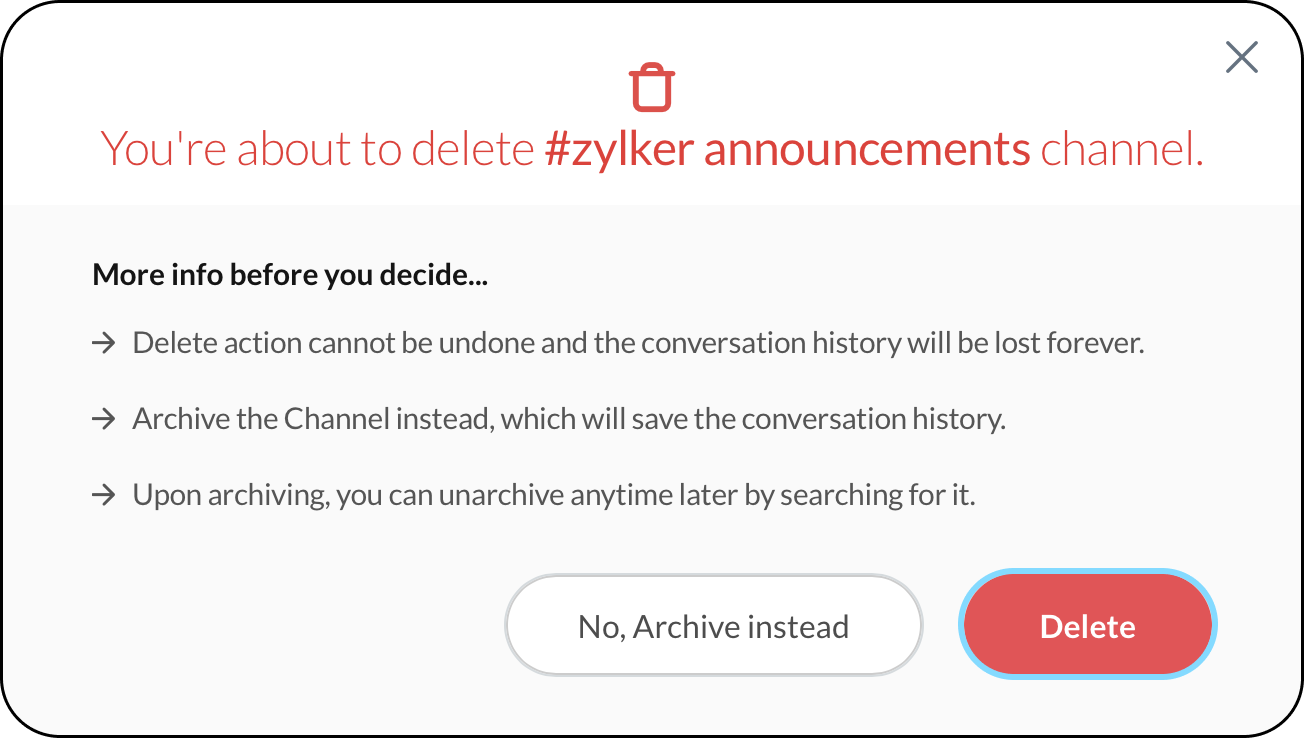Close the delete channel dialog

click(1241, 57)
